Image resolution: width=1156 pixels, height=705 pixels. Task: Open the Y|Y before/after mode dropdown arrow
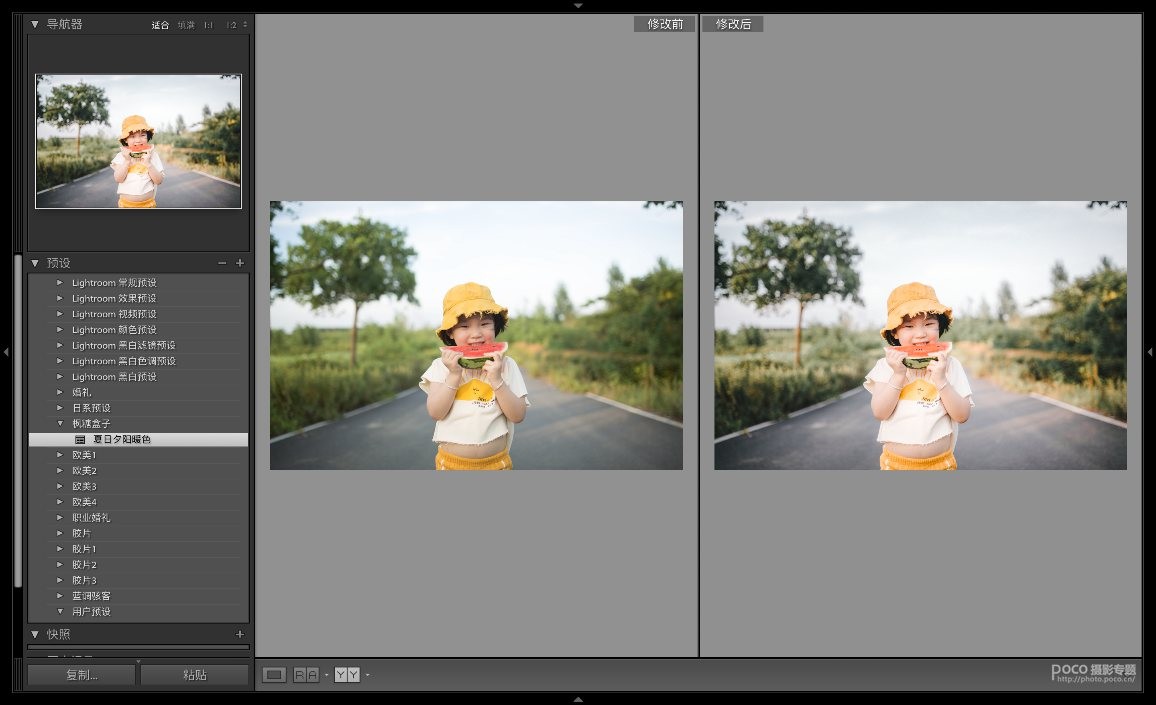click(368, 675)
